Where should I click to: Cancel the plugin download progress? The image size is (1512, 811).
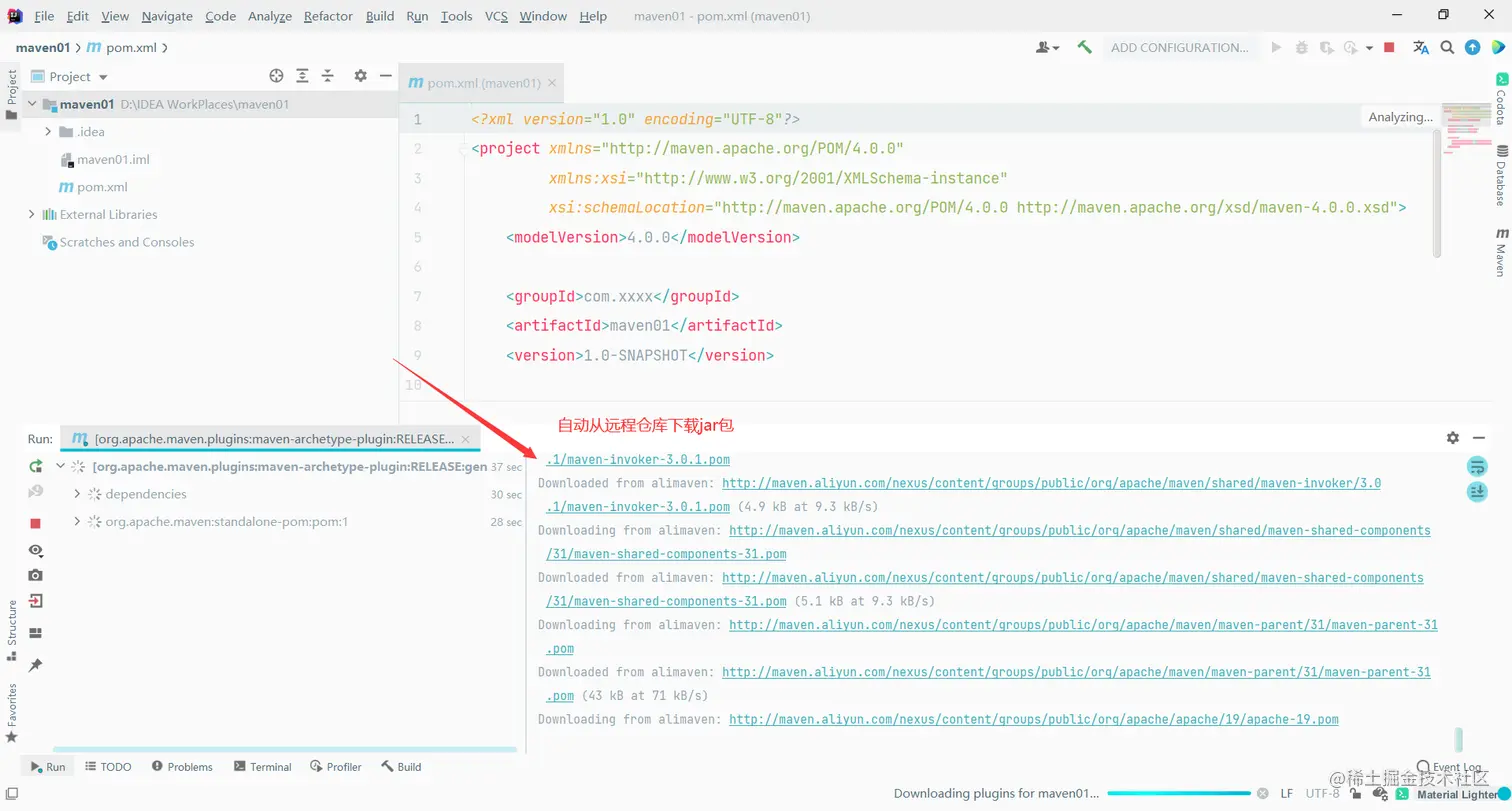point(1261,794)
